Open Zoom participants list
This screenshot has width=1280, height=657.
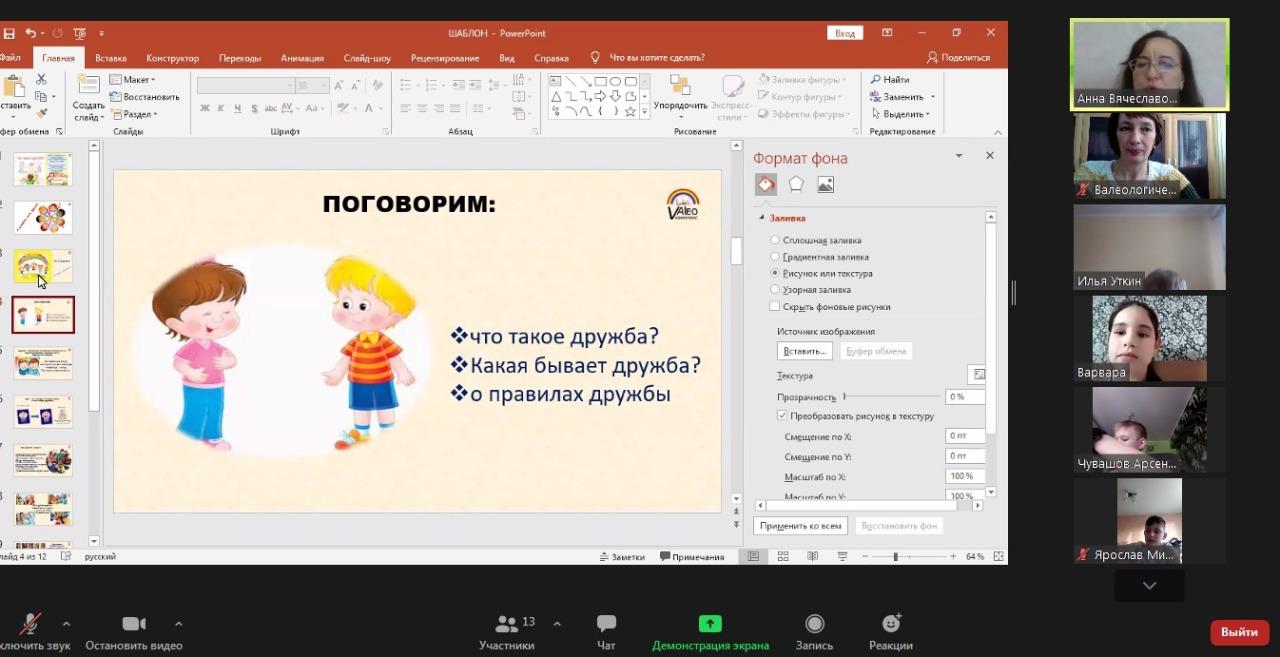(x=506, y=631)
